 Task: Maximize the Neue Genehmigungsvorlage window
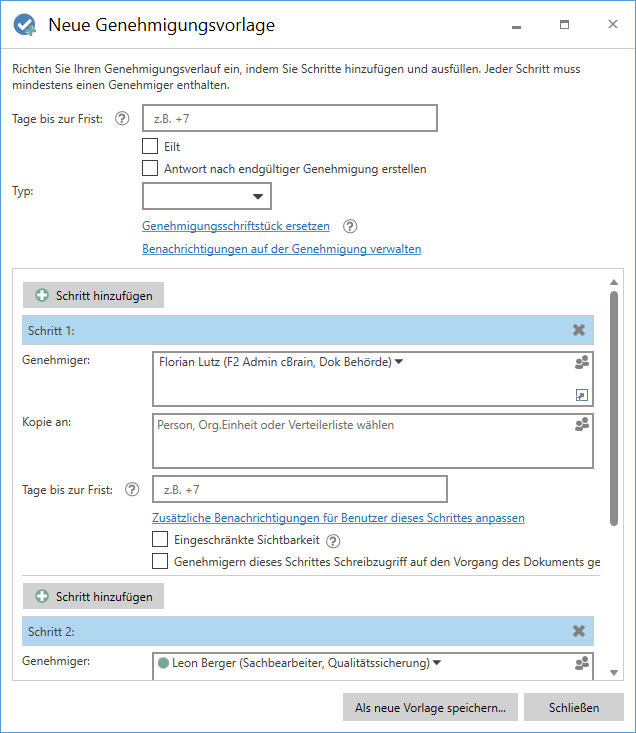(565, 25)
